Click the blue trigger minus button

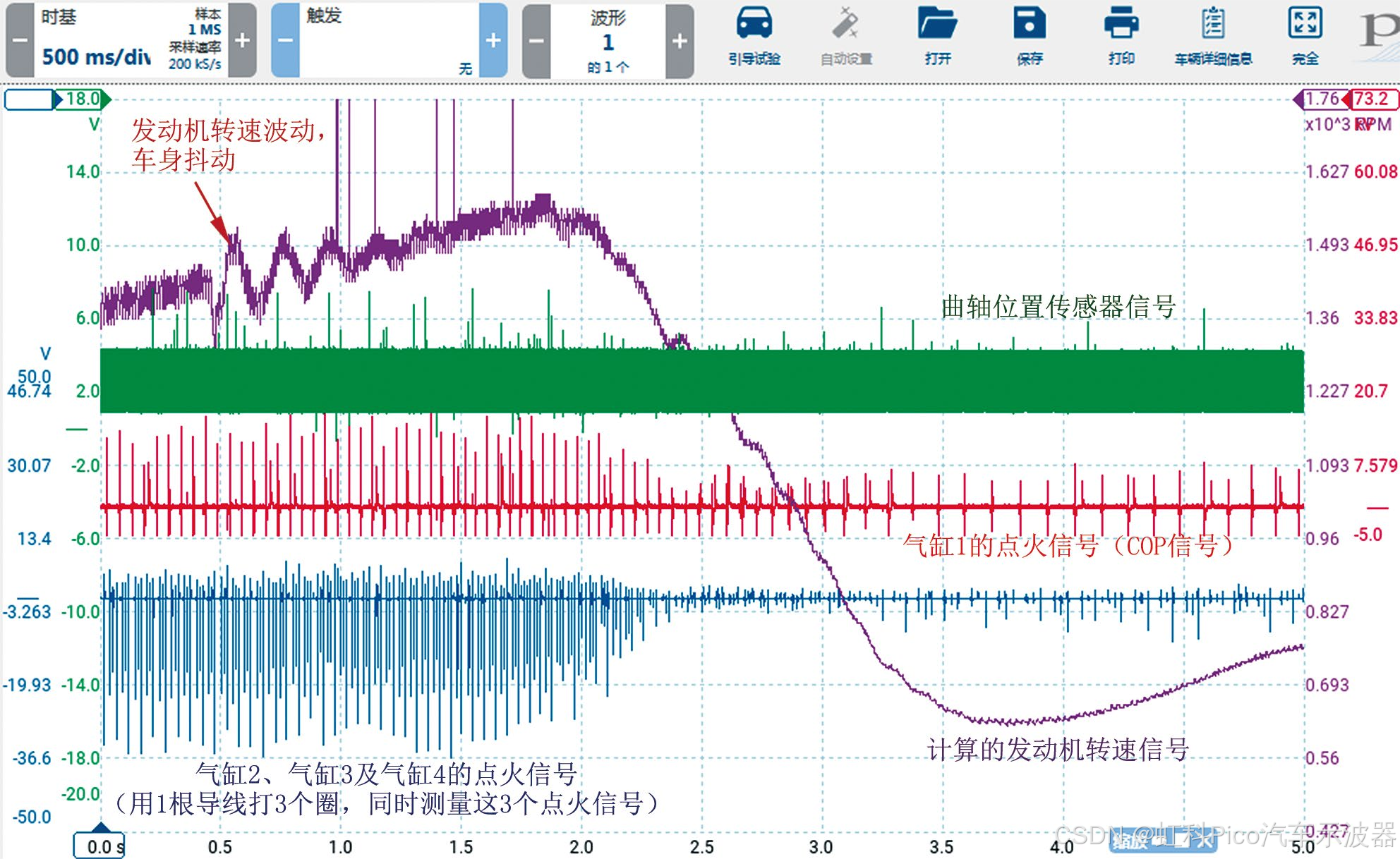pos(285,40)
